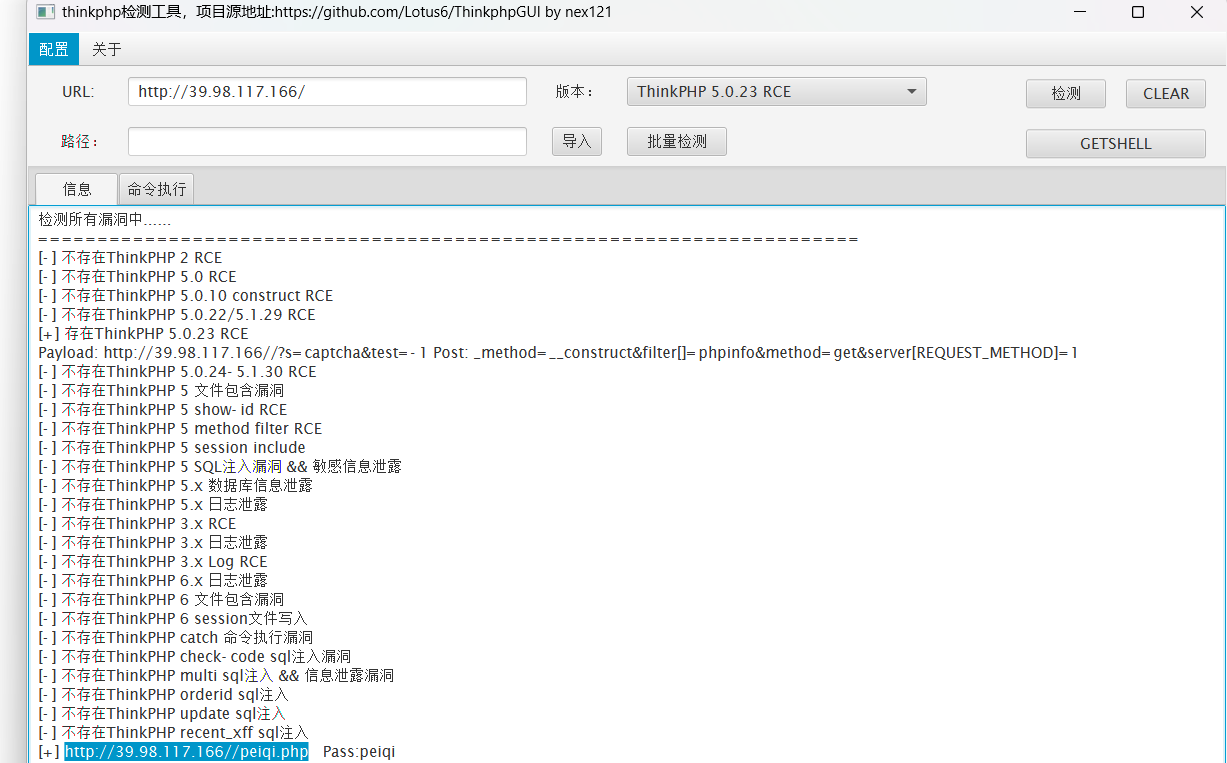Image resolution: width=1227 pixels, height=763 pixels.
Task: Select the 'ThinkPHP 5 session include' line
Action: tap(172, 448)
